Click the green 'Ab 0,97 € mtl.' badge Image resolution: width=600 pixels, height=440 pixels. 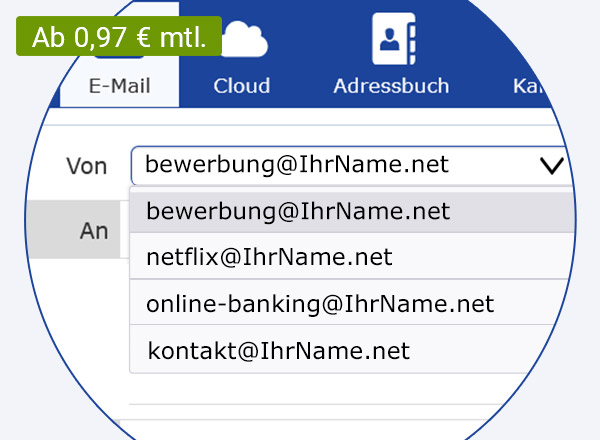pyautogui.click(x=119, y=36)
